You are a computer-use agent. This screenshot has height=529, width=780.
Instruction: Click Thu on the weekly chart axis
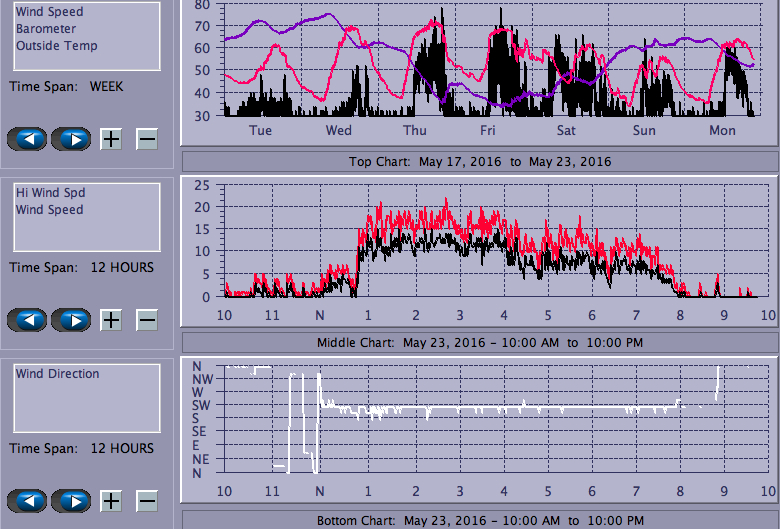tap(415, 131)
